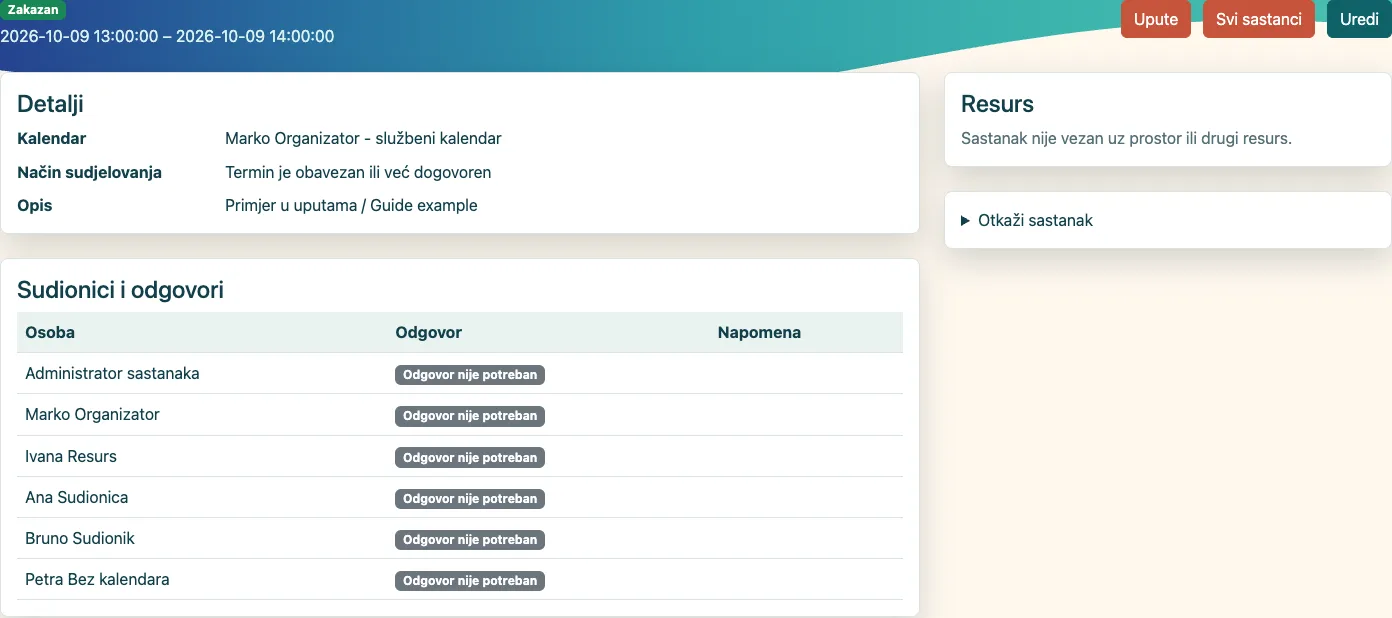This screenshot has width=1392, height=618.
Task: Select the Ivana Resurs participant name
Action: (x=71, y=456)
